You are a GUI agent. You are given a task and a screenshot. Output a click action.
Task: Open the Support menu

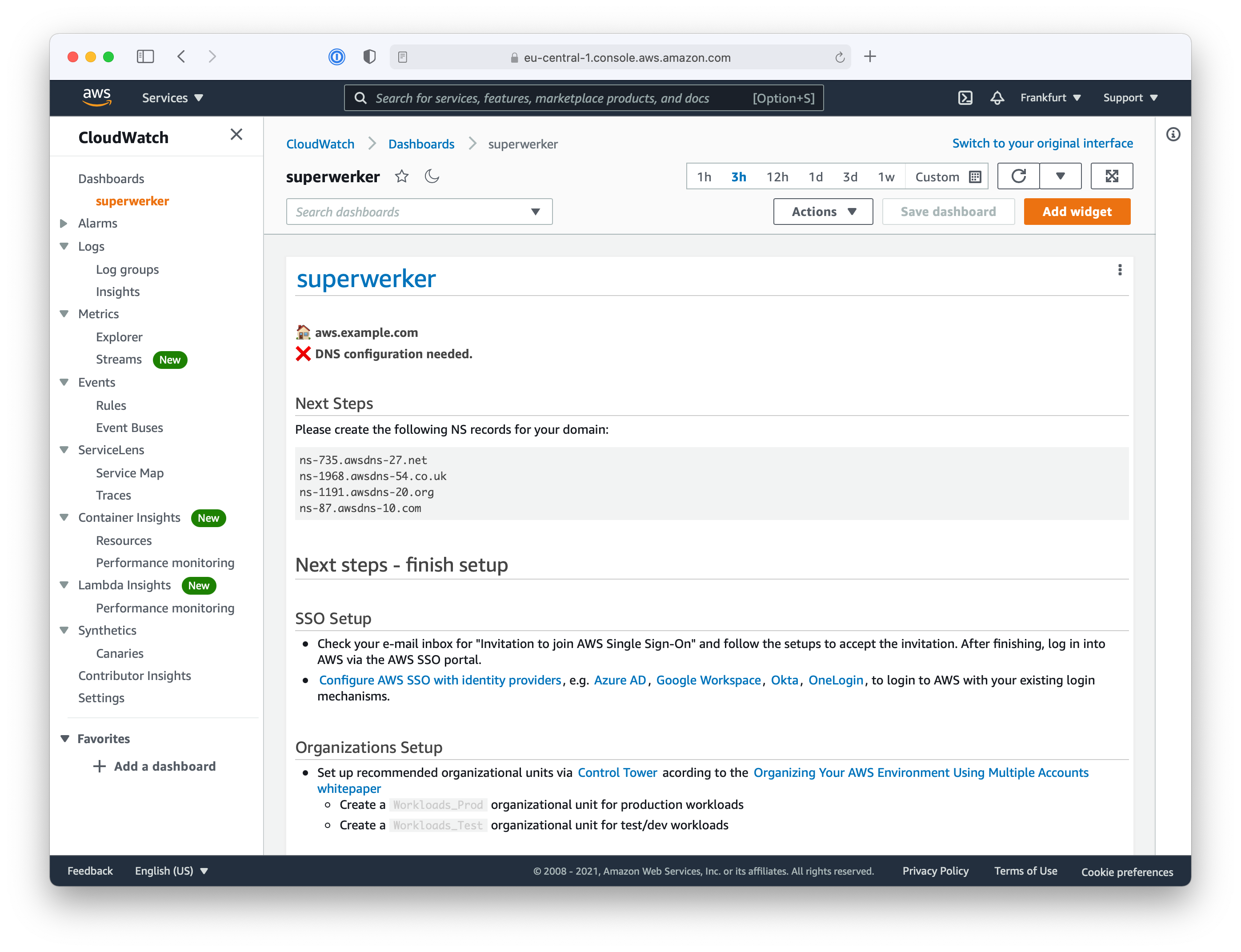tap(1130, 98)
